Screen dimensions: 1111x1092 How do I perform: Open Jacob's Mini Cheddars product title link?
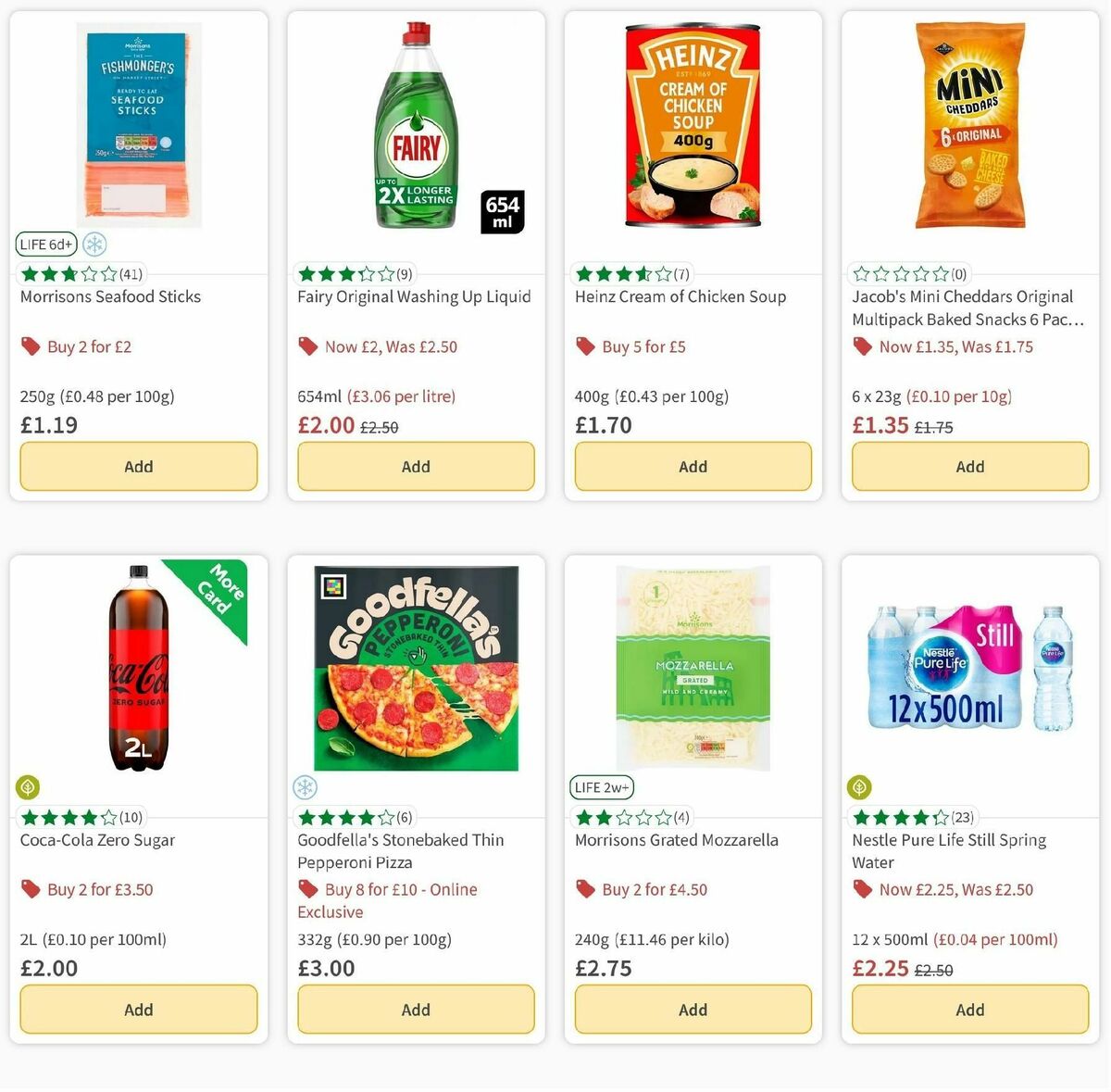(x=963, y=307)
